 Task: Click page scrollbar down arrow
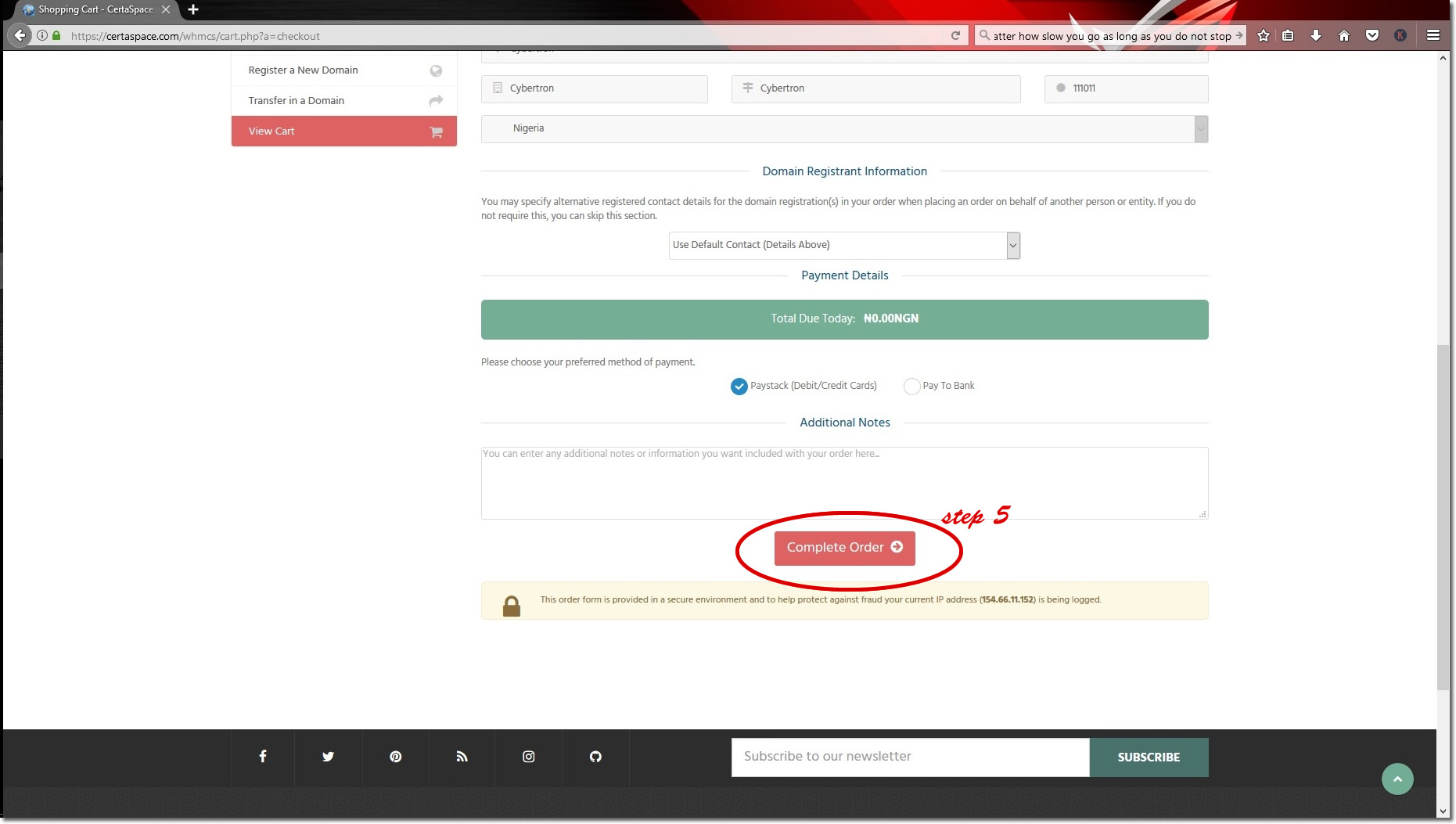[1443, 812]
